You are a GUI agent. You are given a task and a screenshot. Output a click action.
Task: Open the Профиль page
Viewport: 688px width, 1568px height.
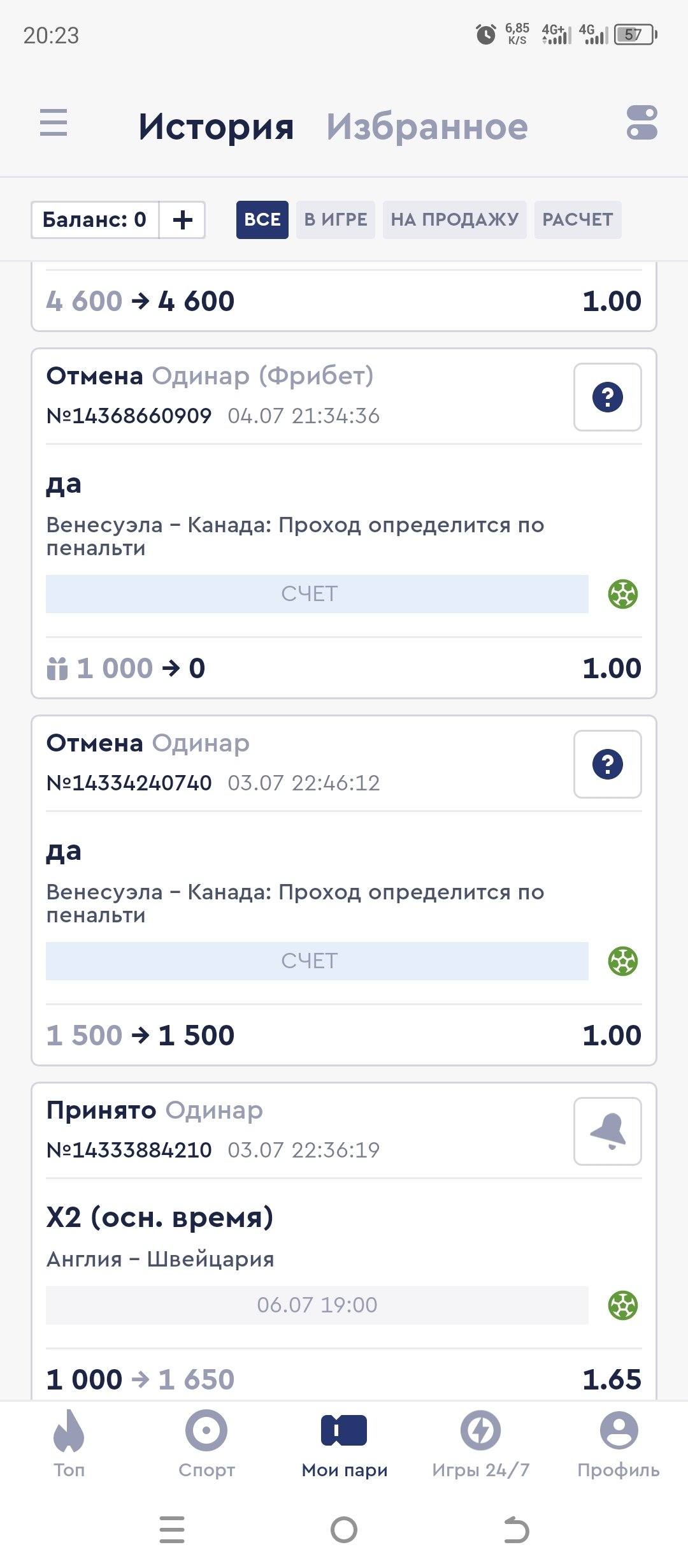tap(619, 1443)
